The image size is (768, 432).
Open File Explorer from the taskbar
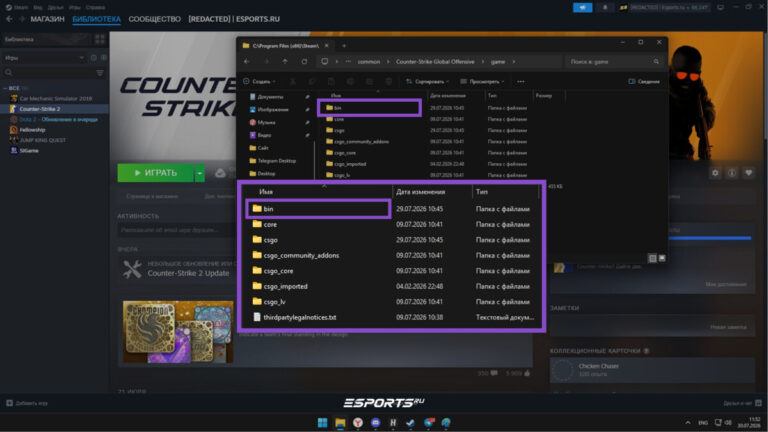(x=340, y=422)
